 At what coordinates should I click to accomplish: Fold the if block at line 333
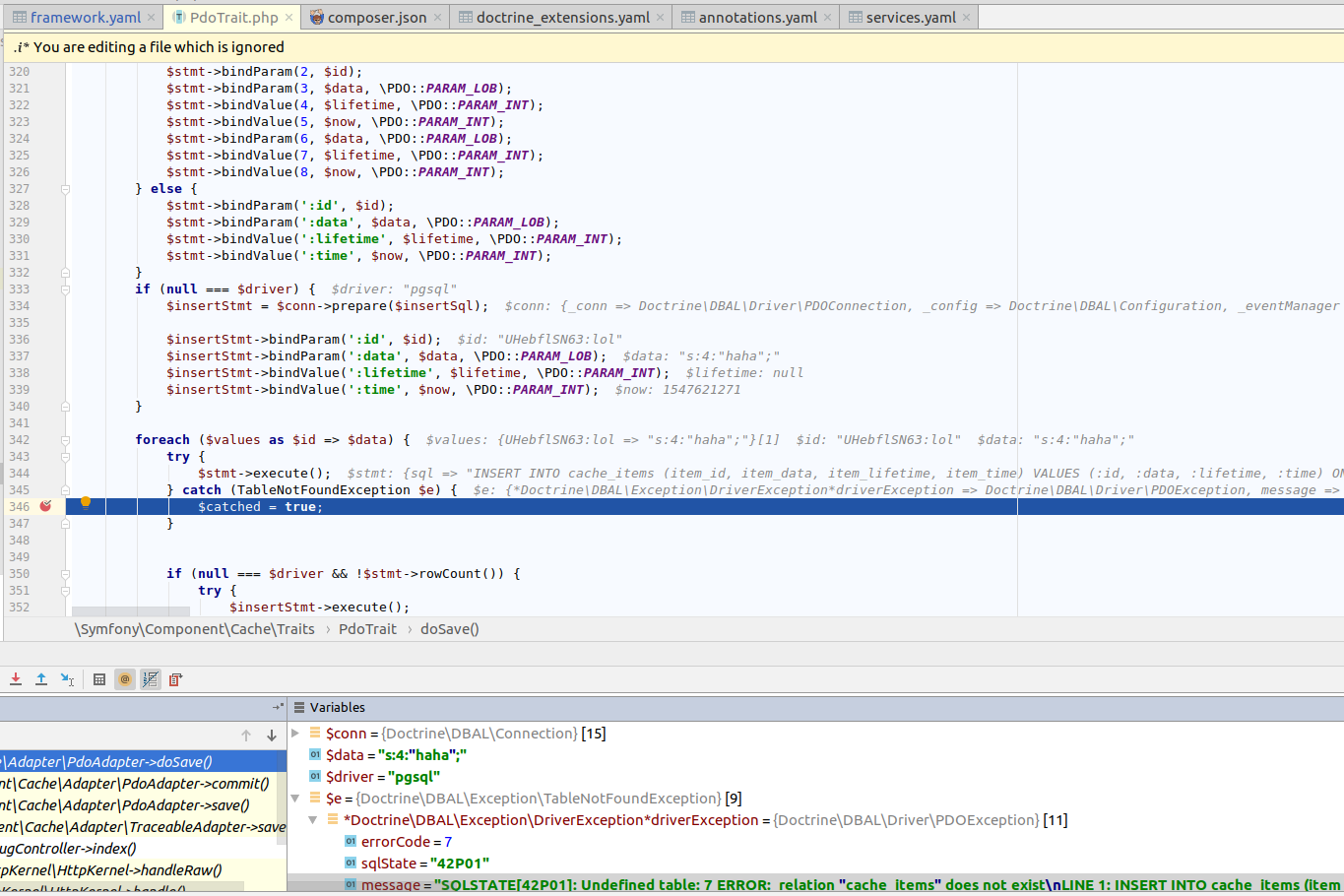tap(65, 289)
